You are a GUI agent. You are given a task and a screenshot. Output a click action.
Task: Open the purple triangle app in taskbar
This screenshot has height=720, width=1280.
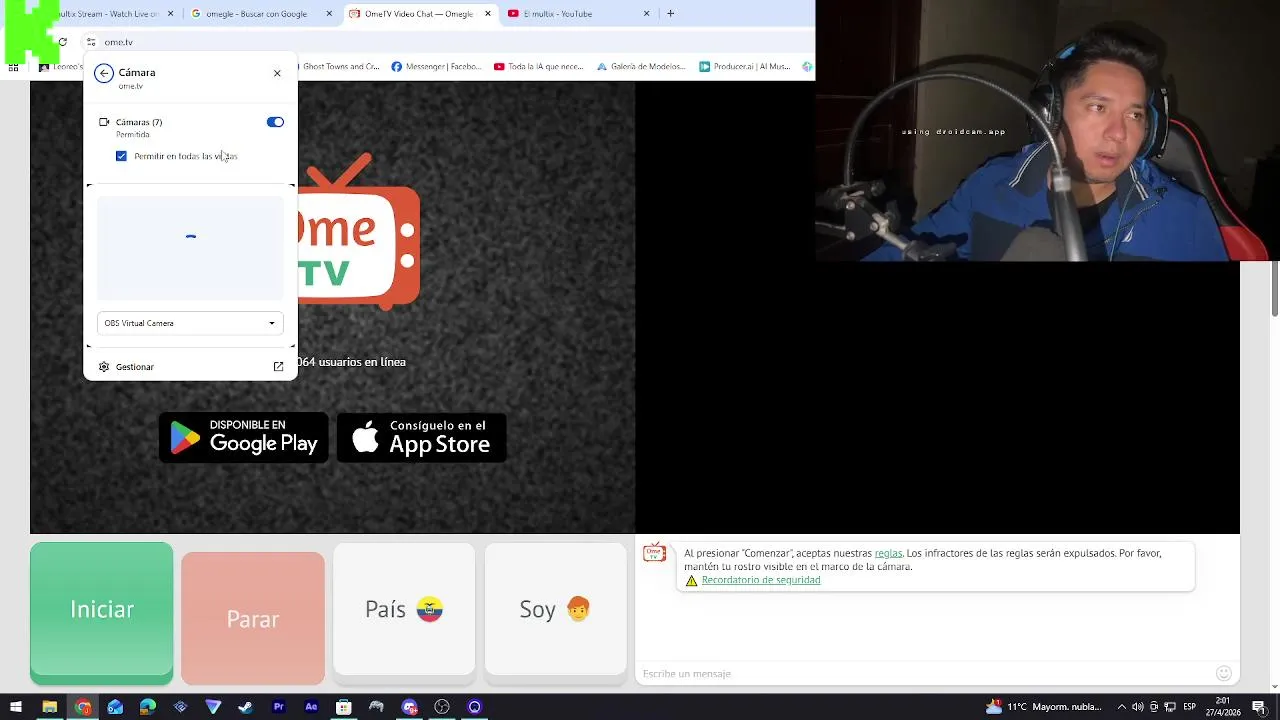213,707
